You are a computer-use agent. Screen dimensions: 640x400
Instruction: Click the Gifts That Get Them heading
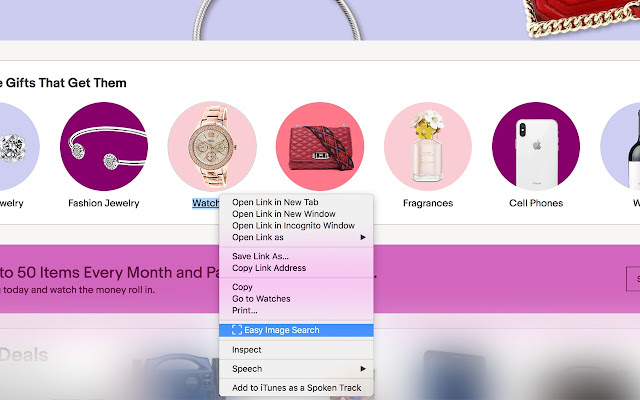(x=63, y=83)
